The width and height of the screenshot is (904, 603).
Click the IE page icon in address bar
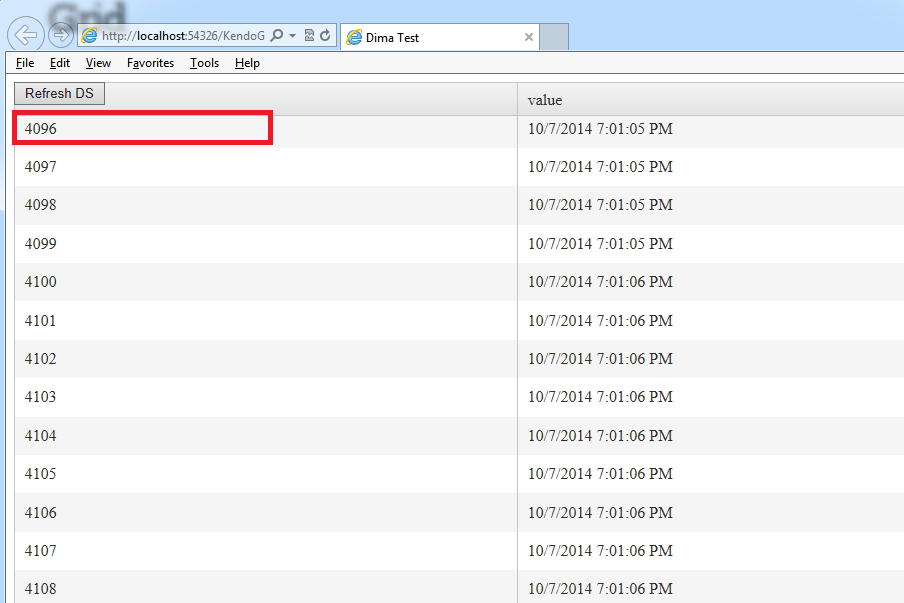89,36
